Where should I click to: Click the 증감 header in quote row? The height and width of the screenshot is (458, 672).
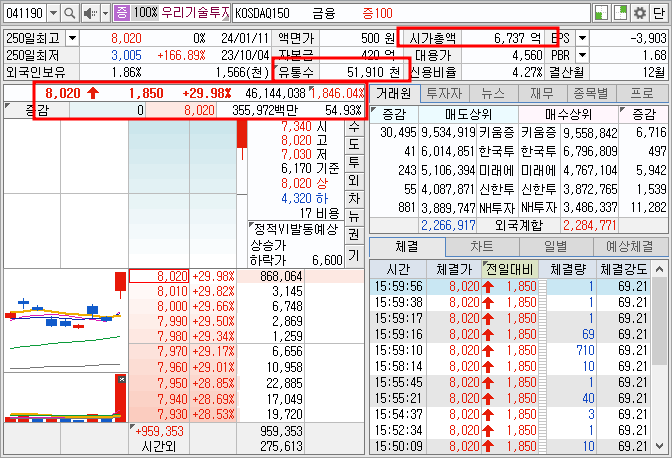click(37, 111)
